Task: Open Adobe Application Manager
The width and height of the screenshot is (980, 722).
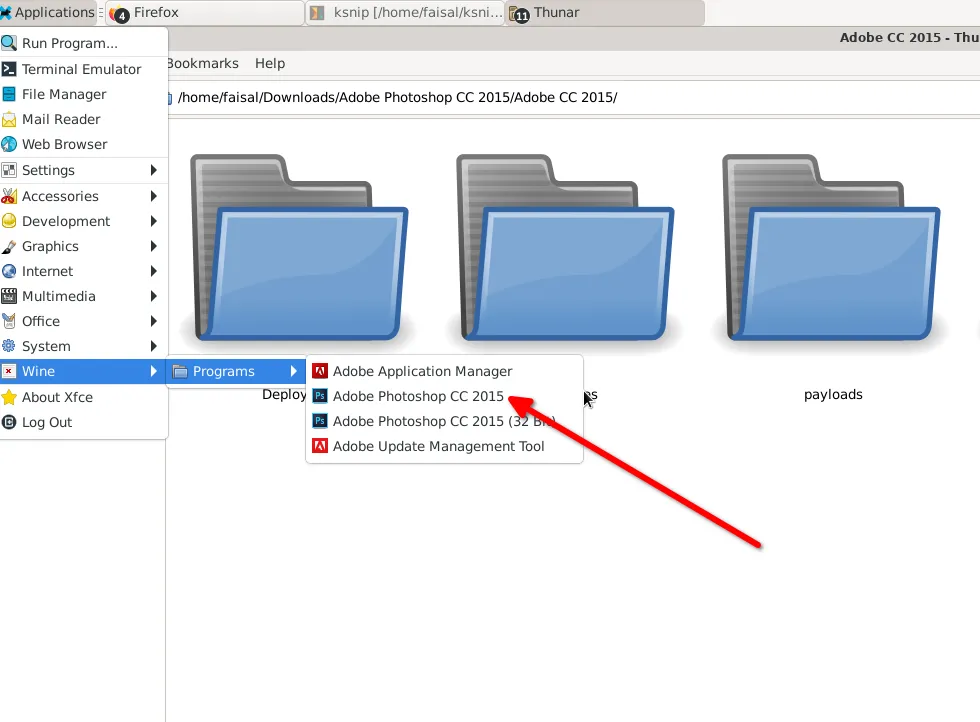Action: click(422, 371)
